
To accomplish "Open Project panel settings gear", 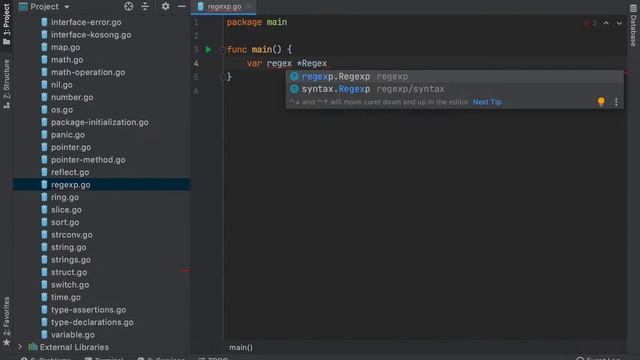I will coord(165,6).
